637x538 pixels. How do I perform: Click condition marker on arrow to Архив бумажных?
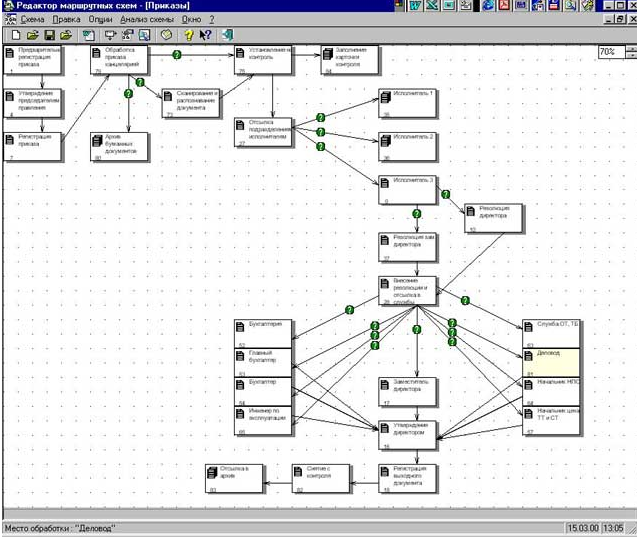[128, 94]
